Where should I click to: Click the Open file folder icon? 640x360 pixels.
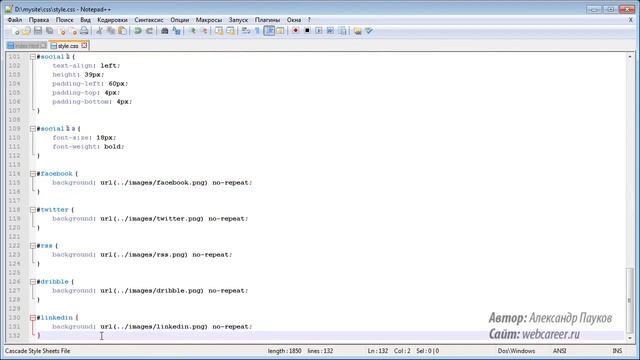pos(26,31)
